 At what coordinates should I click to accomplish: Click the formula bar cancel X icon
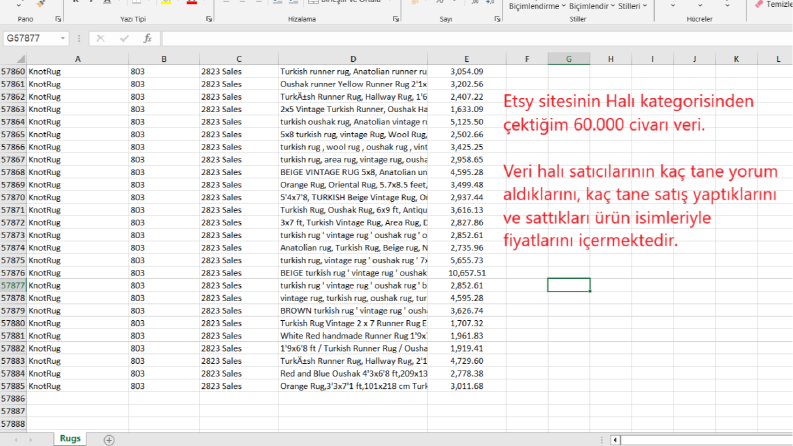tap(101, 38)
